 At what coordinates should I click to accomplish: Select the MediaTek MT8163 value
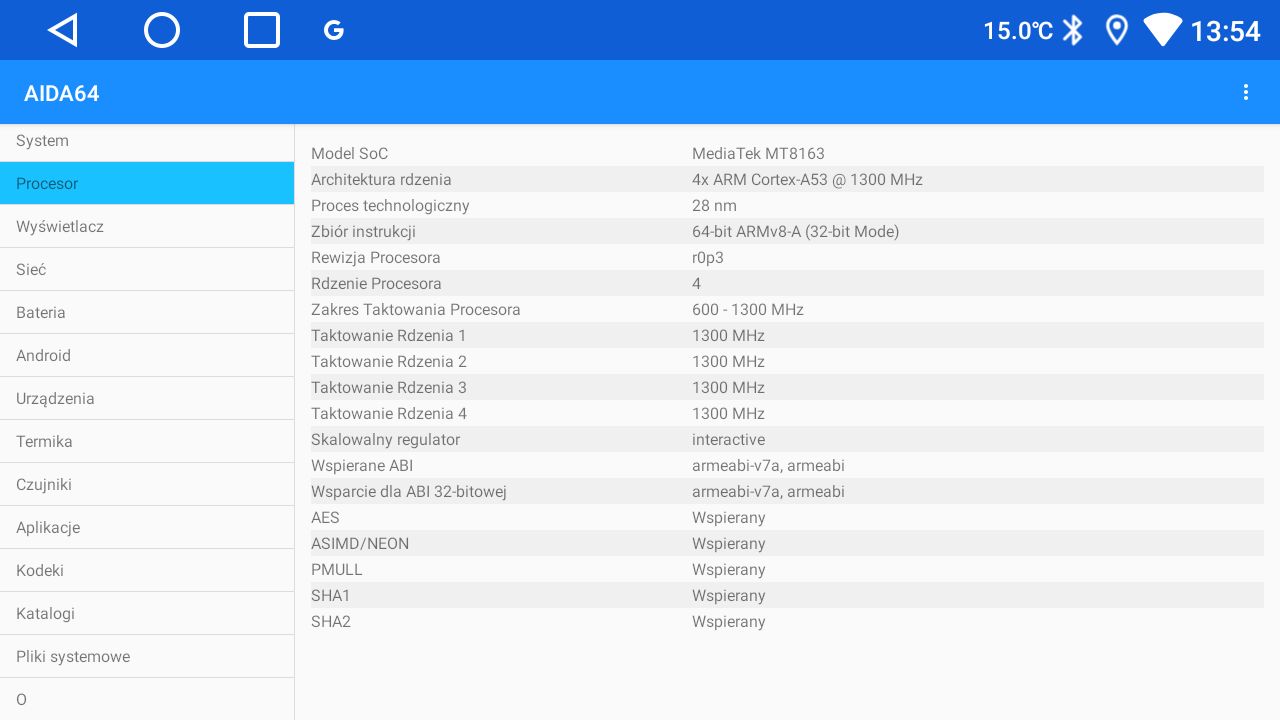pyautogui.click(x=758, y=153)
